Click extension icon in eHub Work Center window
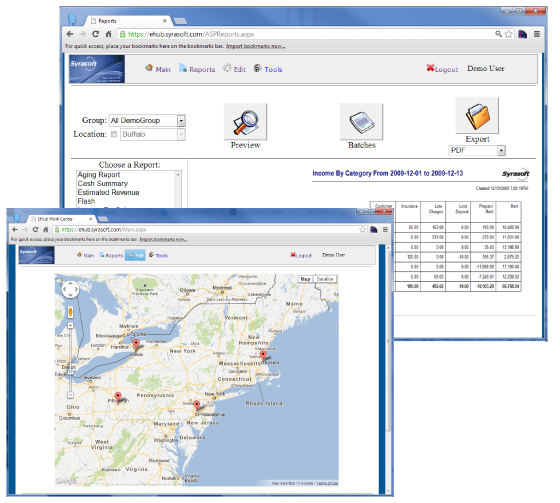The image size is (560, 503). 374,229
